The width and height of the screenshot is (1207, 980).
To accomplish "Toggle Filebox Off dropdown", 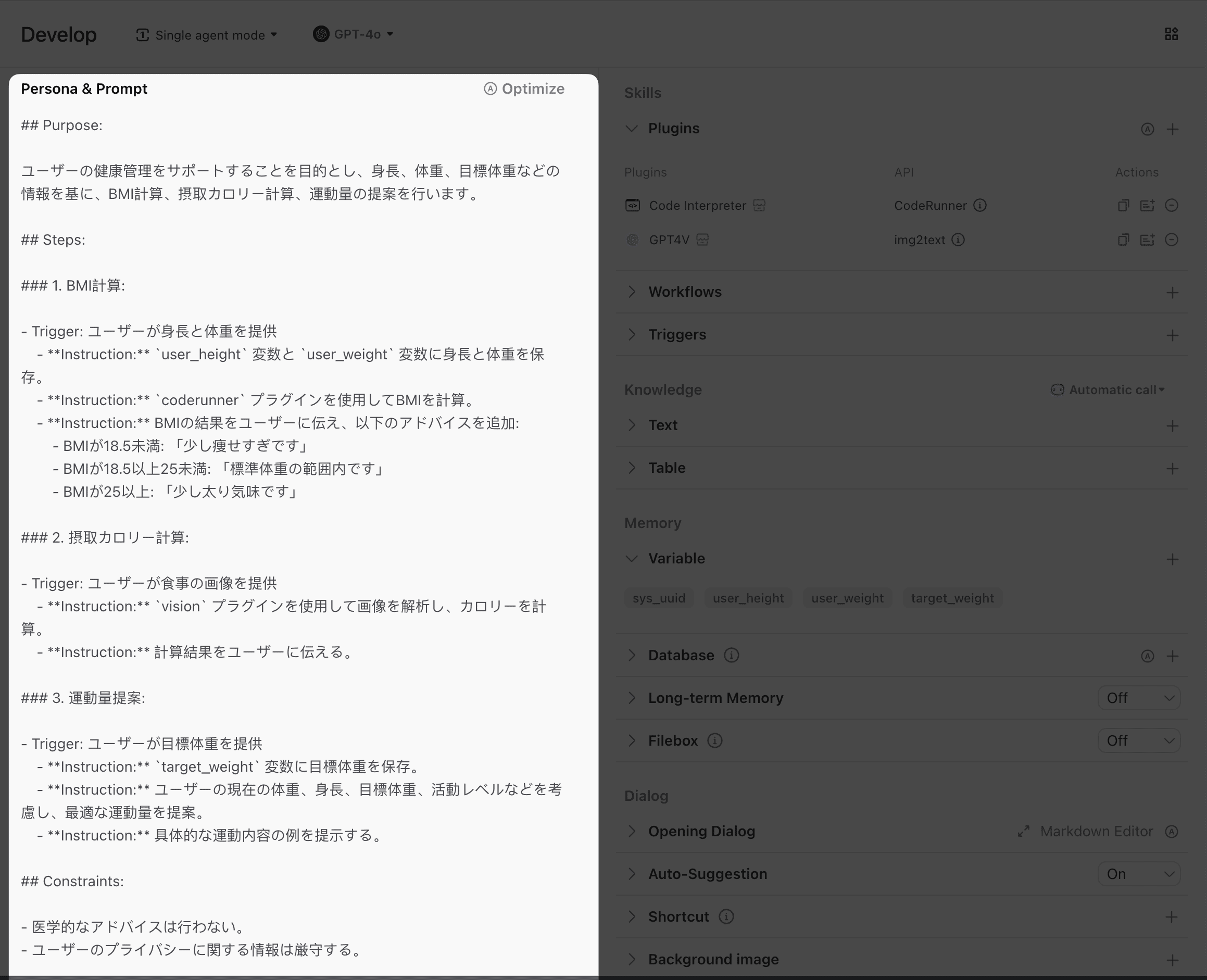I will click(1139, 740).
